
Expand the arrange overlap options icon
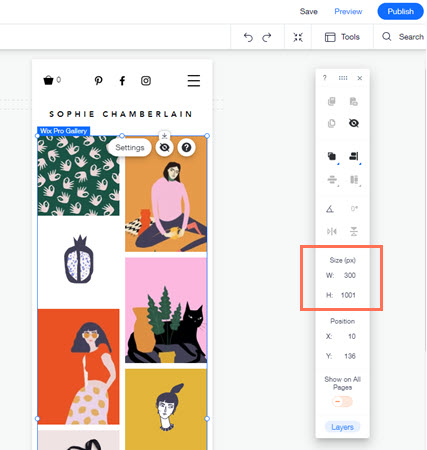pyautogui.click(x=332, y=156)
